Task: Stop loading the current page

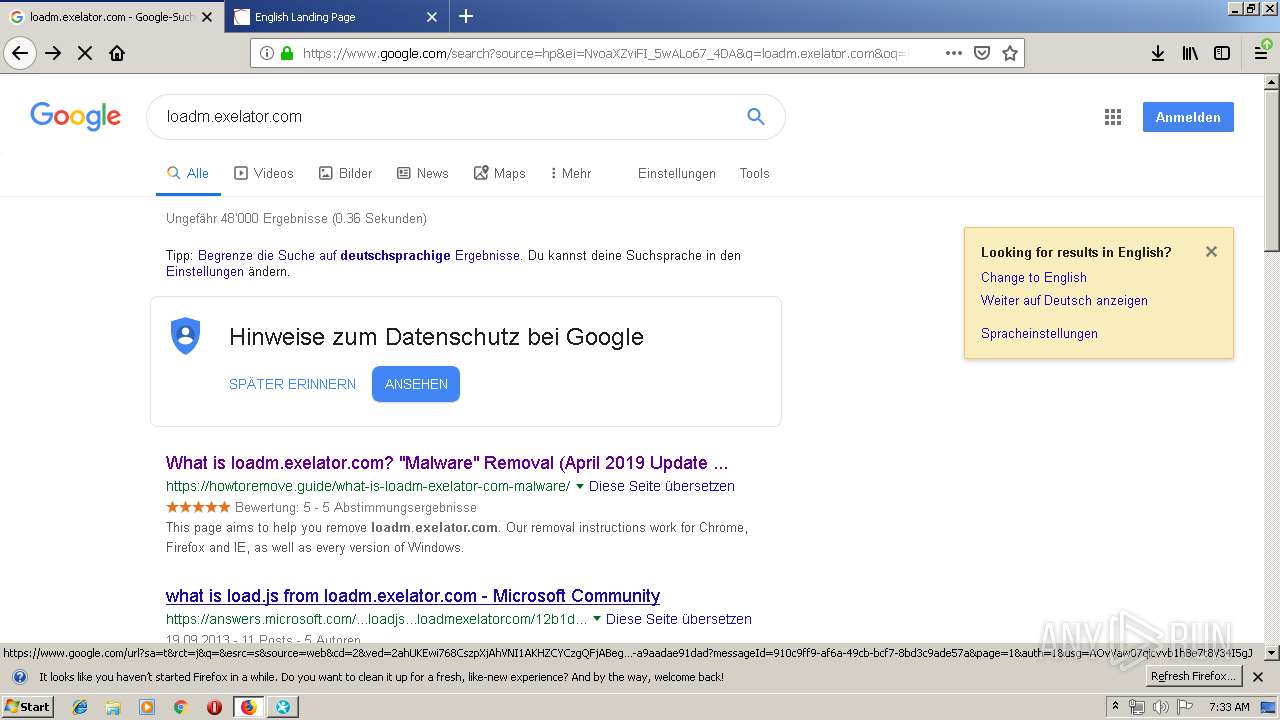Action: (x=85, y=53)
